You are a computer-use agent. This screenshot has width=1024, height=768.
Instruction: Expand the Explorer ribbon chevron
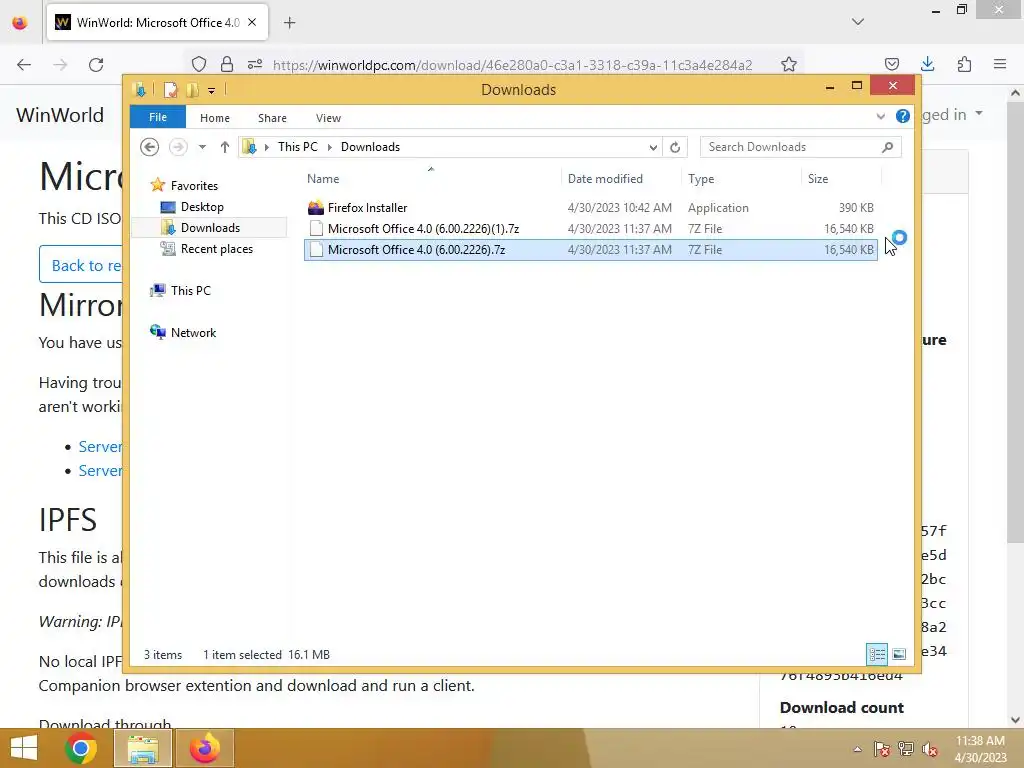pyautogui.click(x=880, y=117)
